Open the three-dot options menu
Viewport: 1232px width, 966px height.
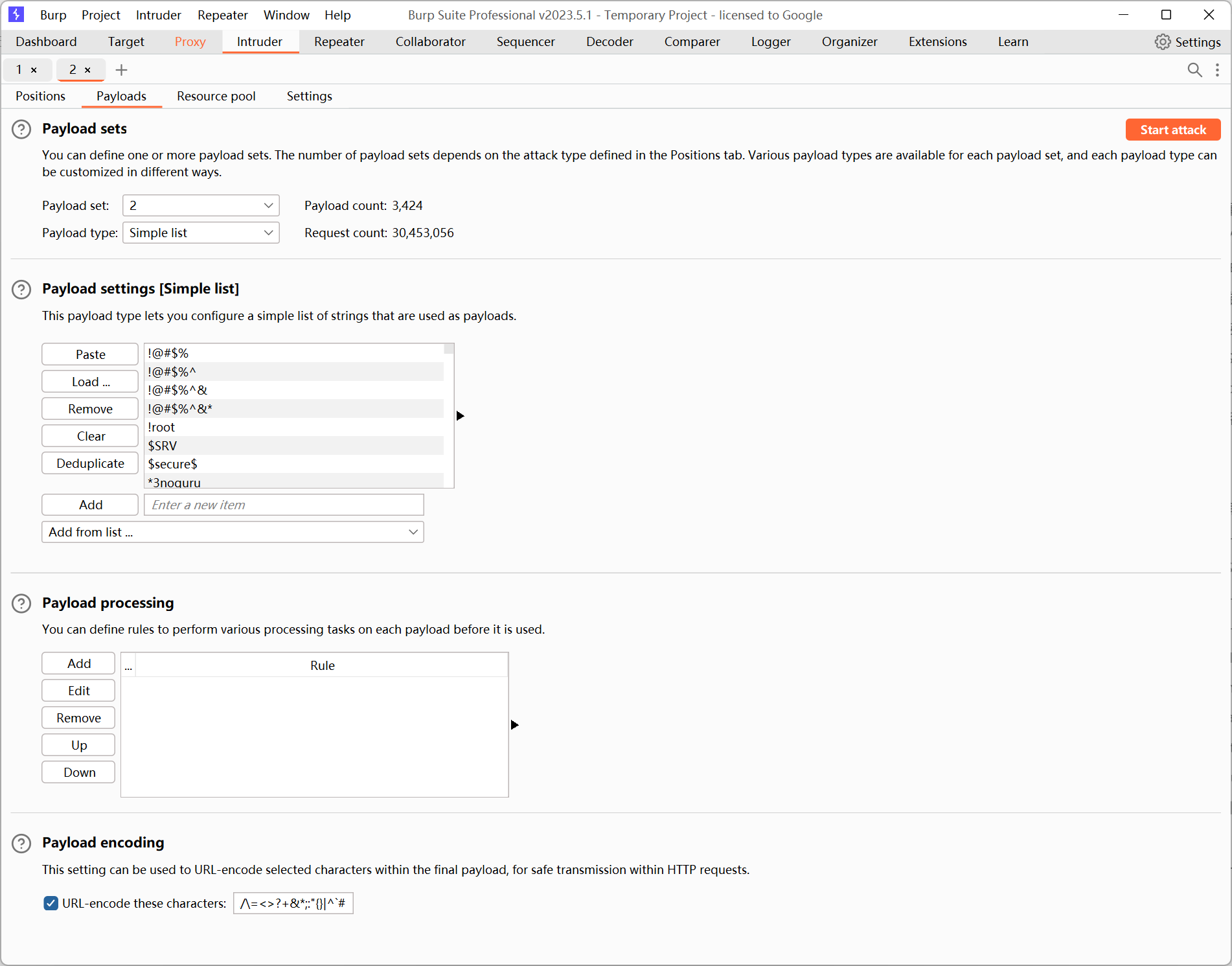pos(1218,70)
